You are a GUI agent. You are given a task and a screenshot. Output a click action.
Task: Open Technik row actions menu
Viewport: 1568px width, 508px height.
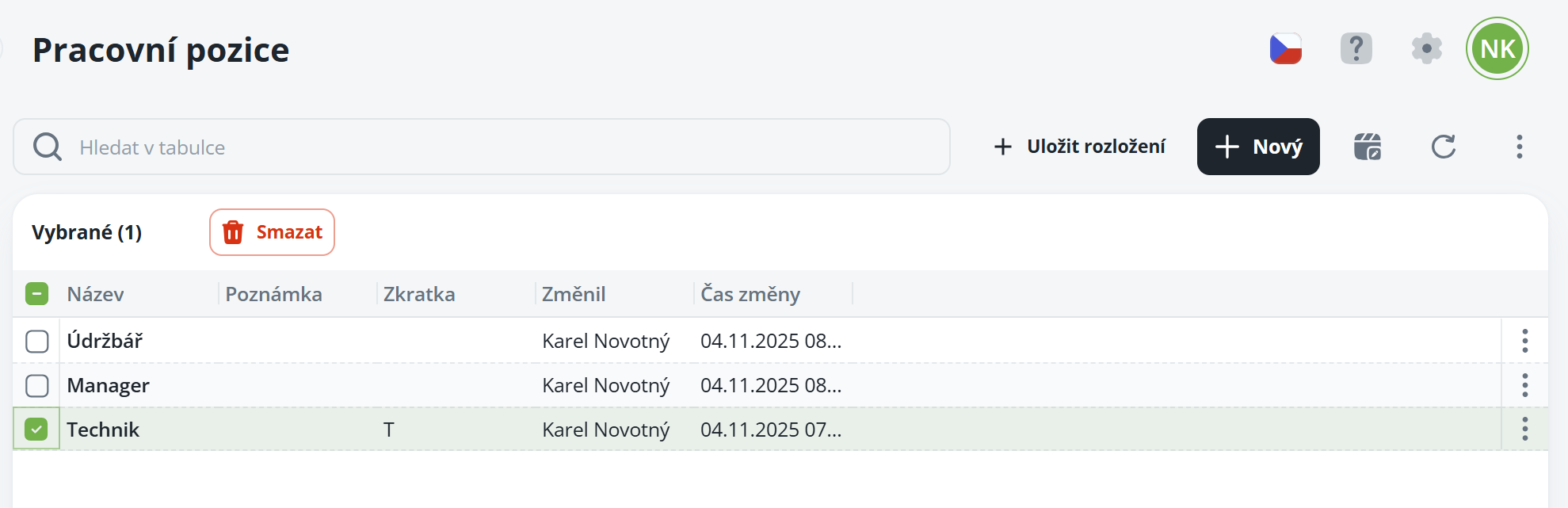pyautogui.click(x=1524, y=430)
